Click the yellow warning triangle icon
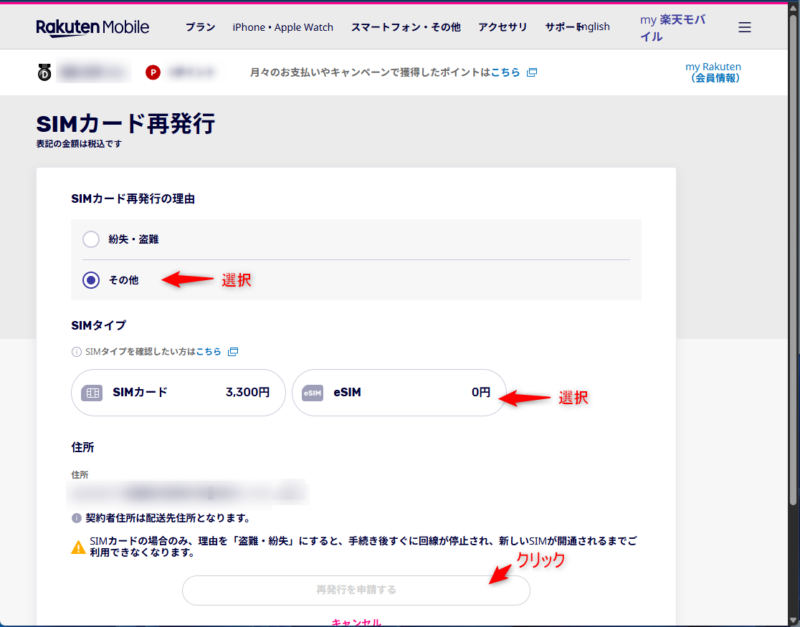 click(78, 547)
